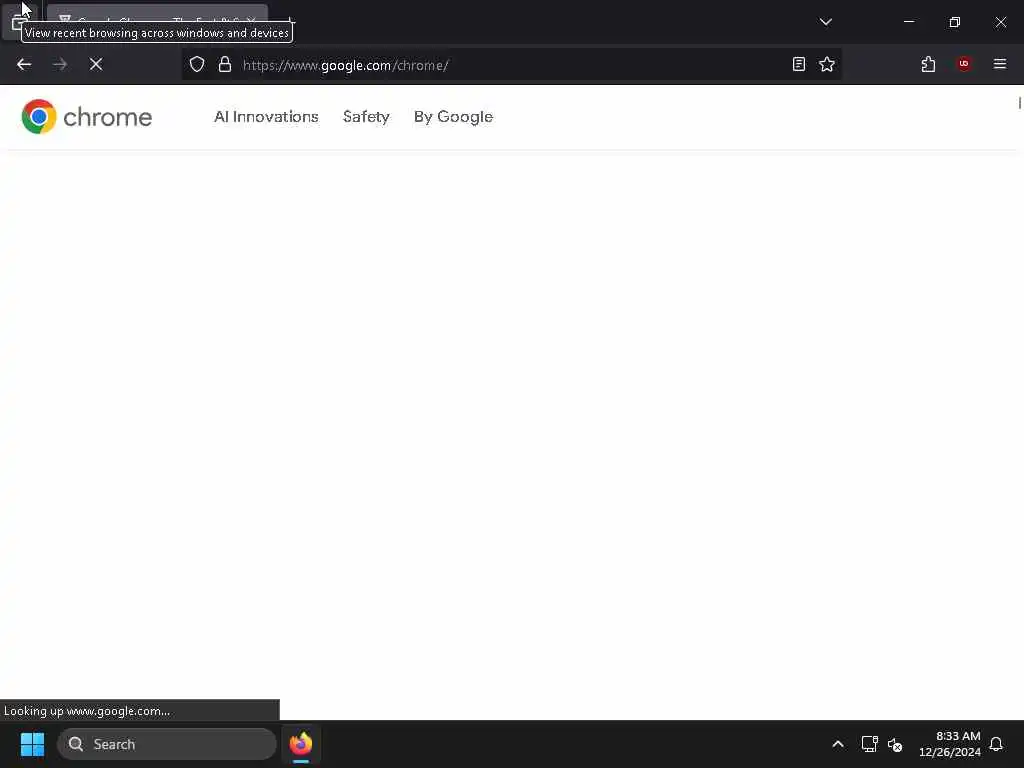Click the page vertical scrollbar thumb
The width and height of the screenshot is (1024, 768).
click(x=1019, y=103)
